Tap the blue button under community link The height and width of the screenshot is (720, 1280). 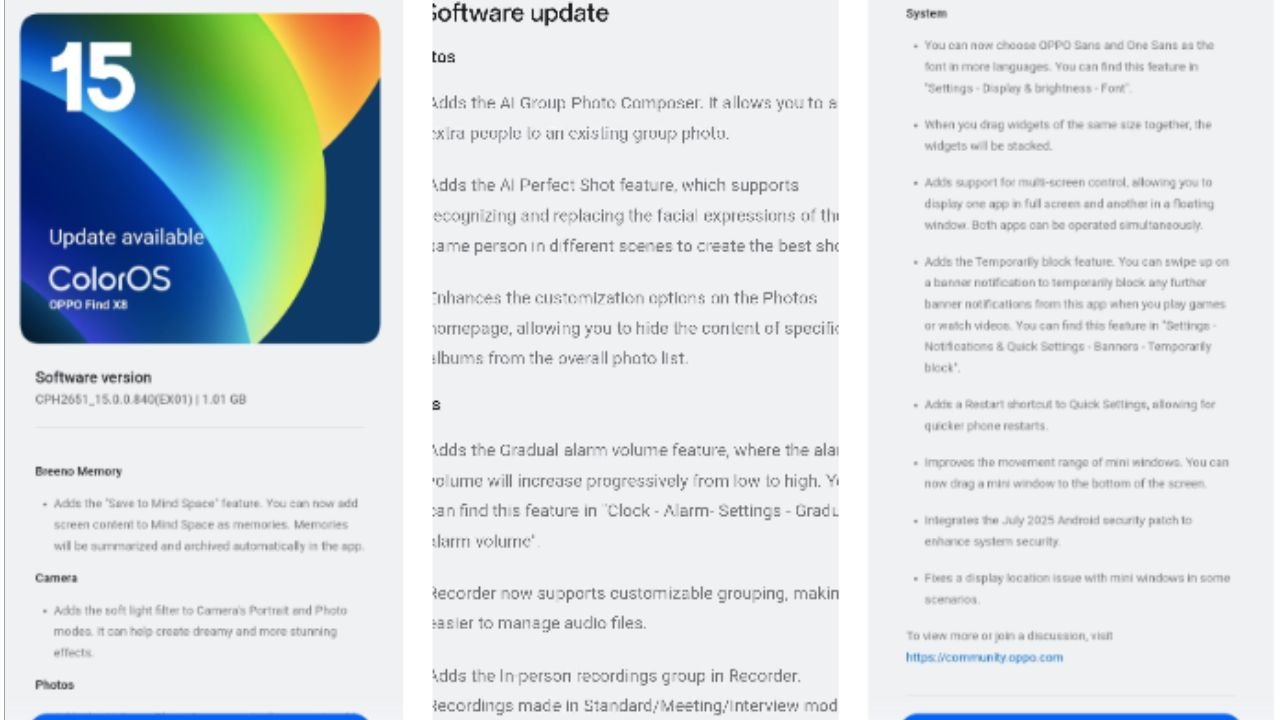[x=1070, y=716]
